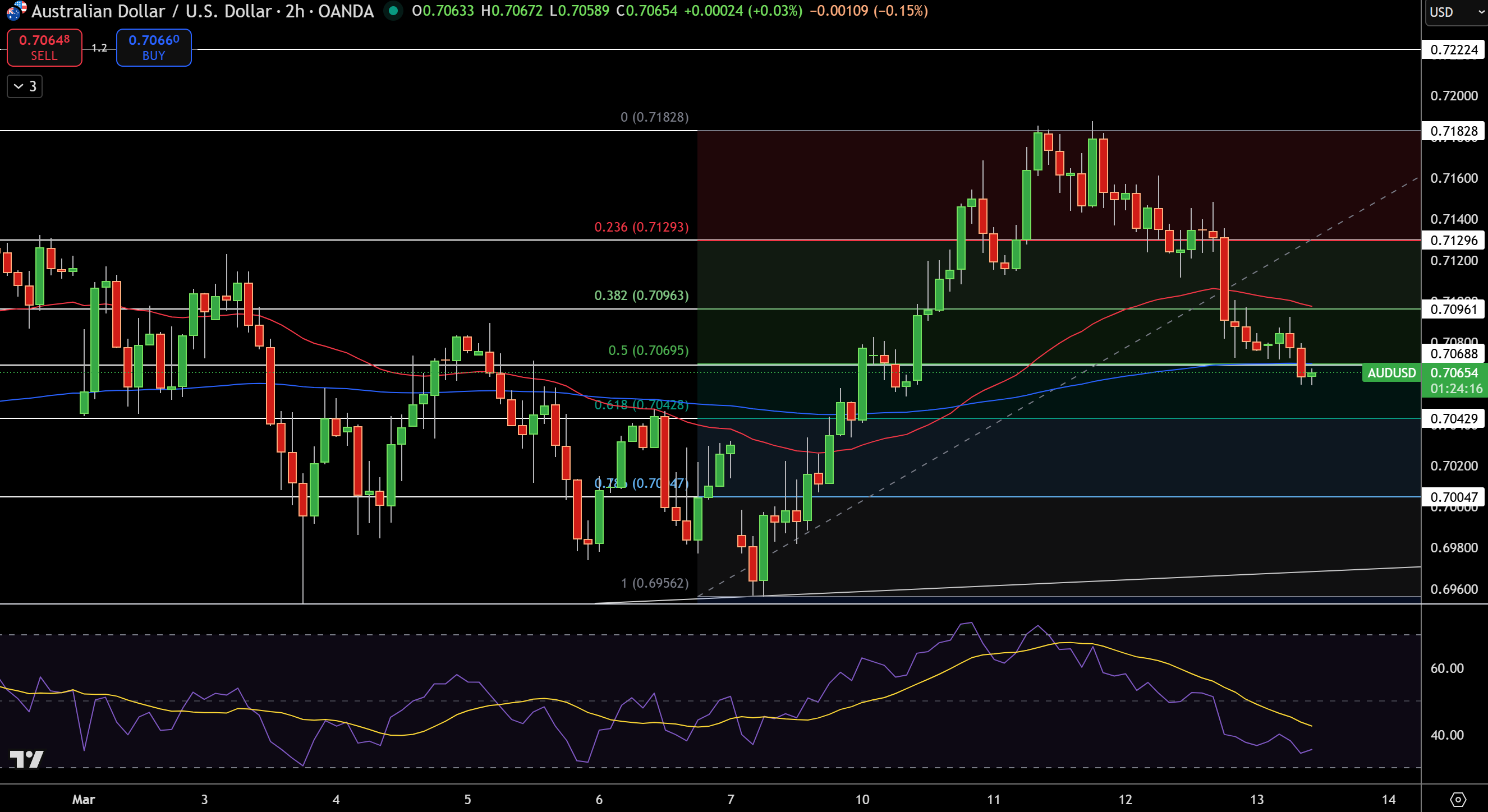
Task: Click the 0.70688 price axis label
Action: coord(1454,353)
